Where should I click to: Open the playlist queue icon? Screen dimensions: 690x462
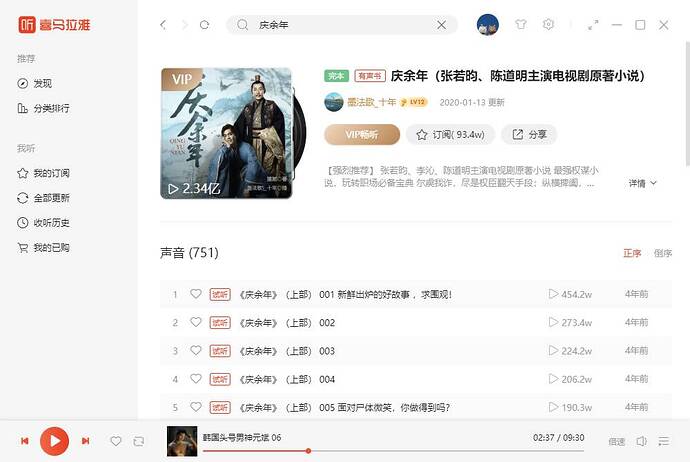(x=664, y=441)
